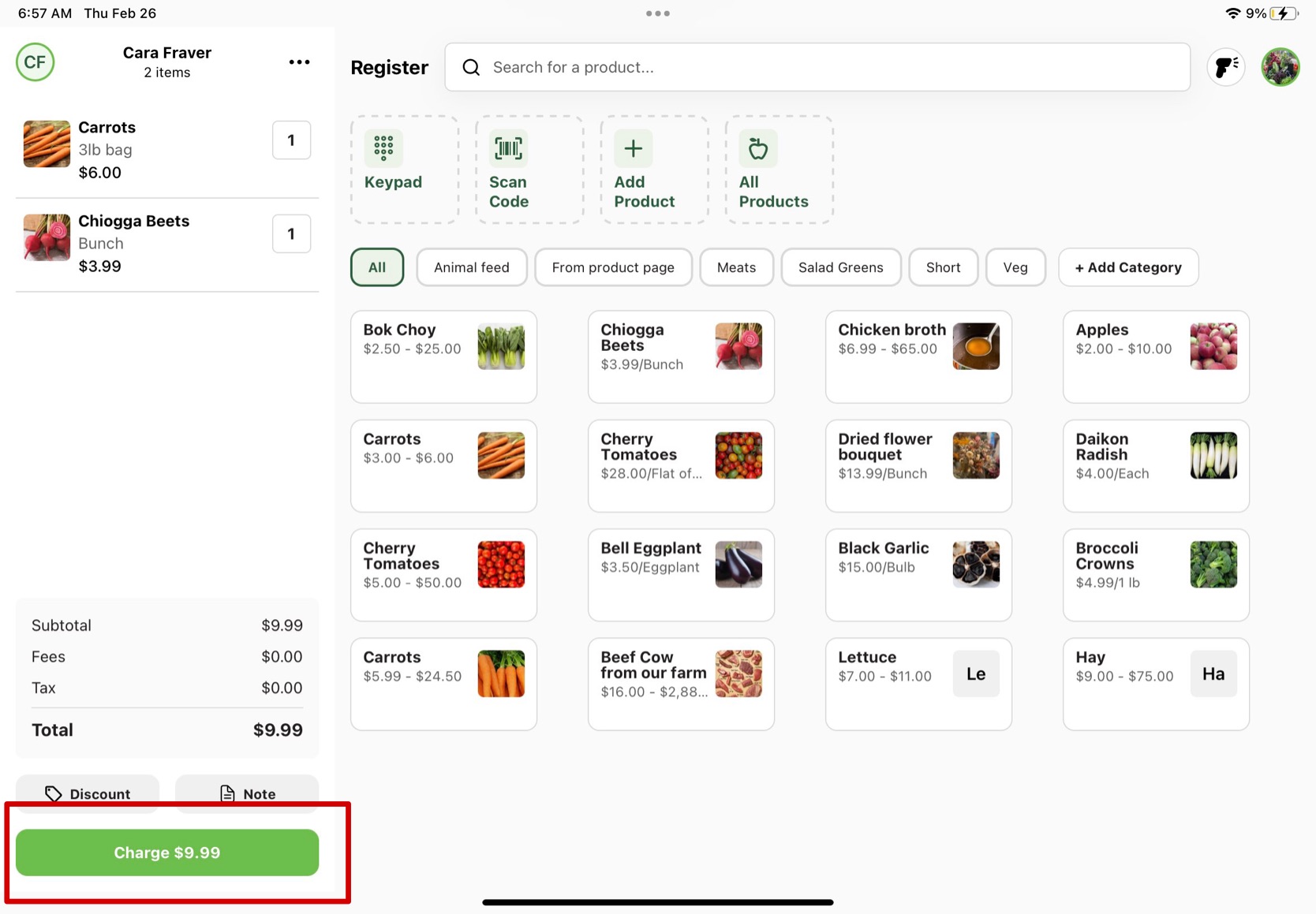Image resolution: width=1316 pixels, height=914 pixels.
Task: Open the farm profile avatar
Action: pos(1280,67)
